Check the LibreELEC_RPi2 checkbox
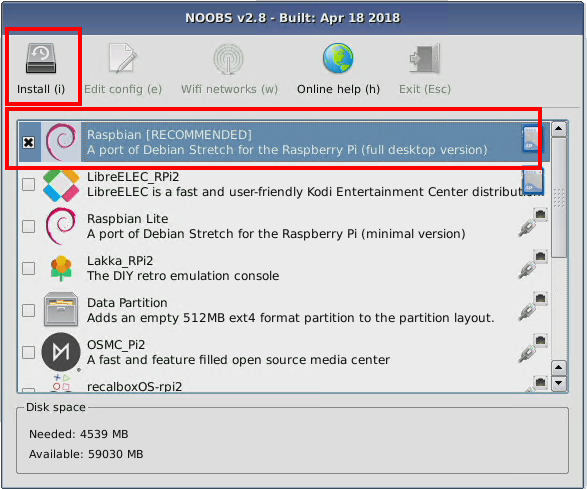 pyautogui.click(x=28, y=184)
